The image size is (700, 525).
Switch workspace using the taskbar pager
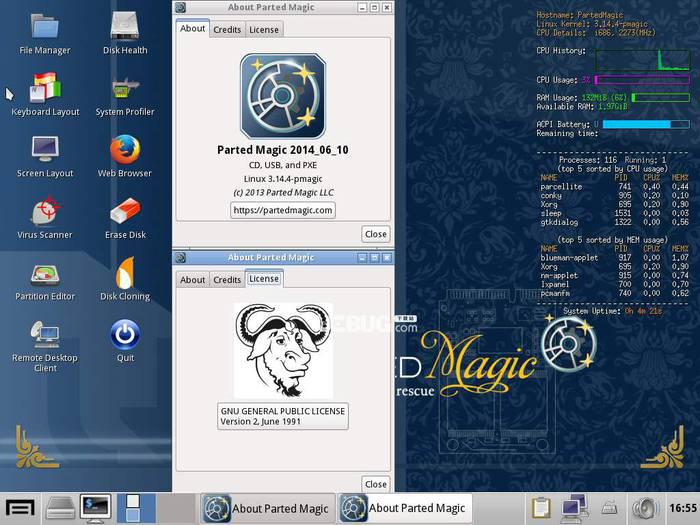pyautogui.click(x=156, y=508)
